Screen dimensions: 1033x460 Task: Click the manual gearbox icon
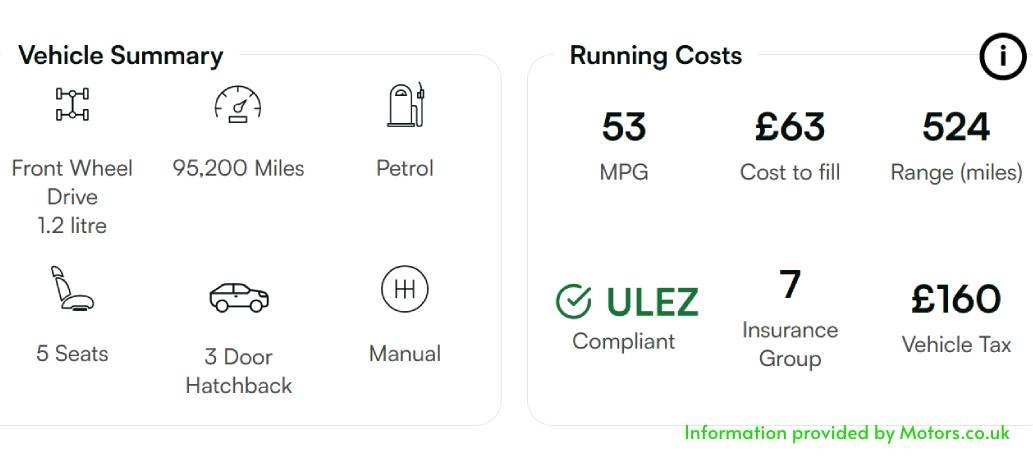point(405,289)
